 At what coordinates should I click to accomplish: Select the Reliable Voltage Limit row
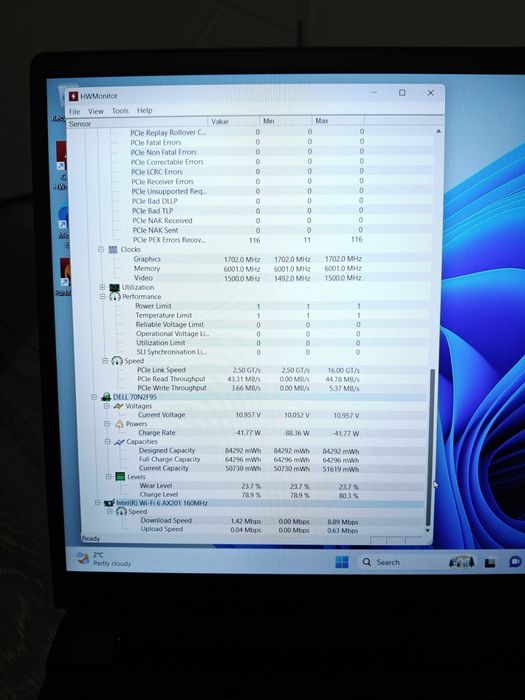click(248, 325)
